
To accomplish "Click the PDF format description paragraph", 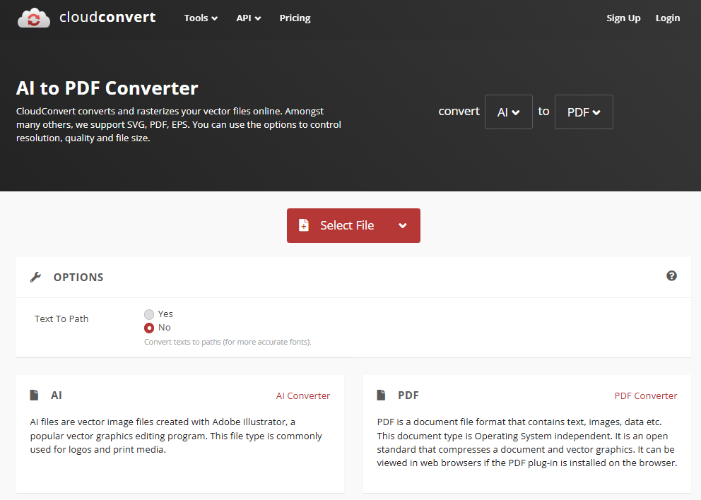I will pos(527,442).
